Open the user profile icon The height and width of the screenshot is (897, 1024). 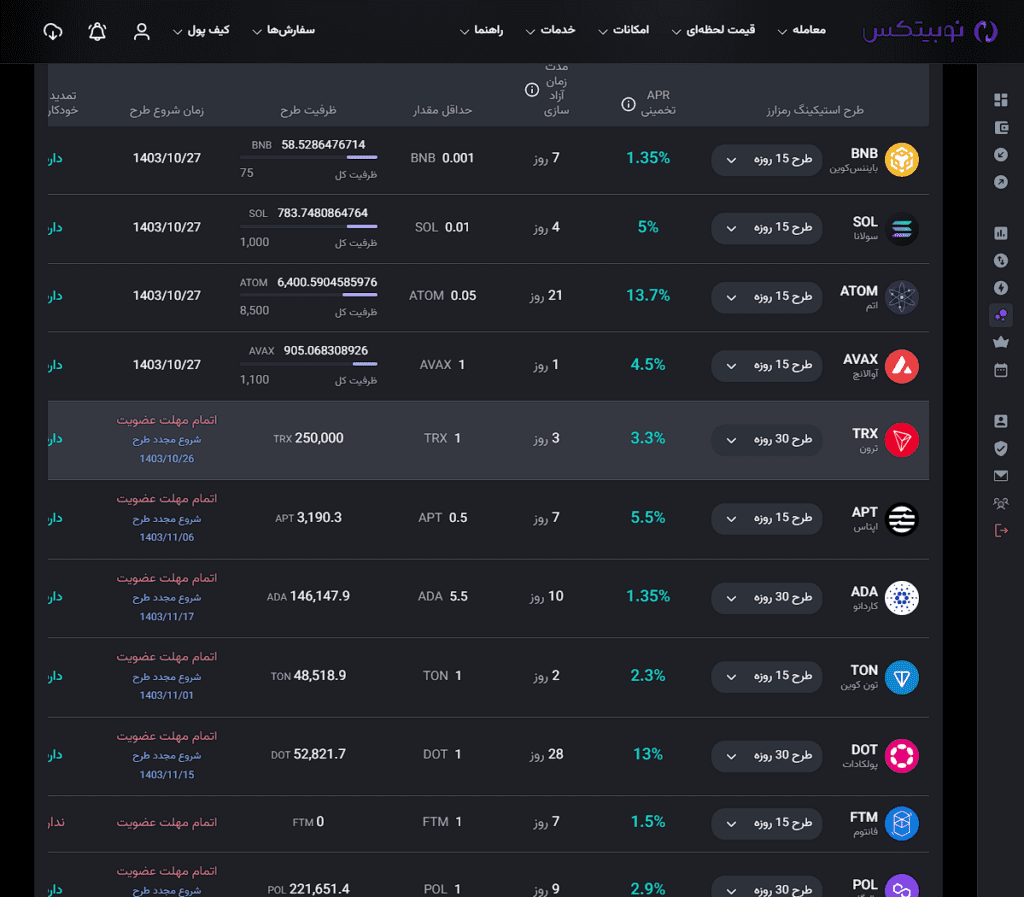[x=141, y=31]
